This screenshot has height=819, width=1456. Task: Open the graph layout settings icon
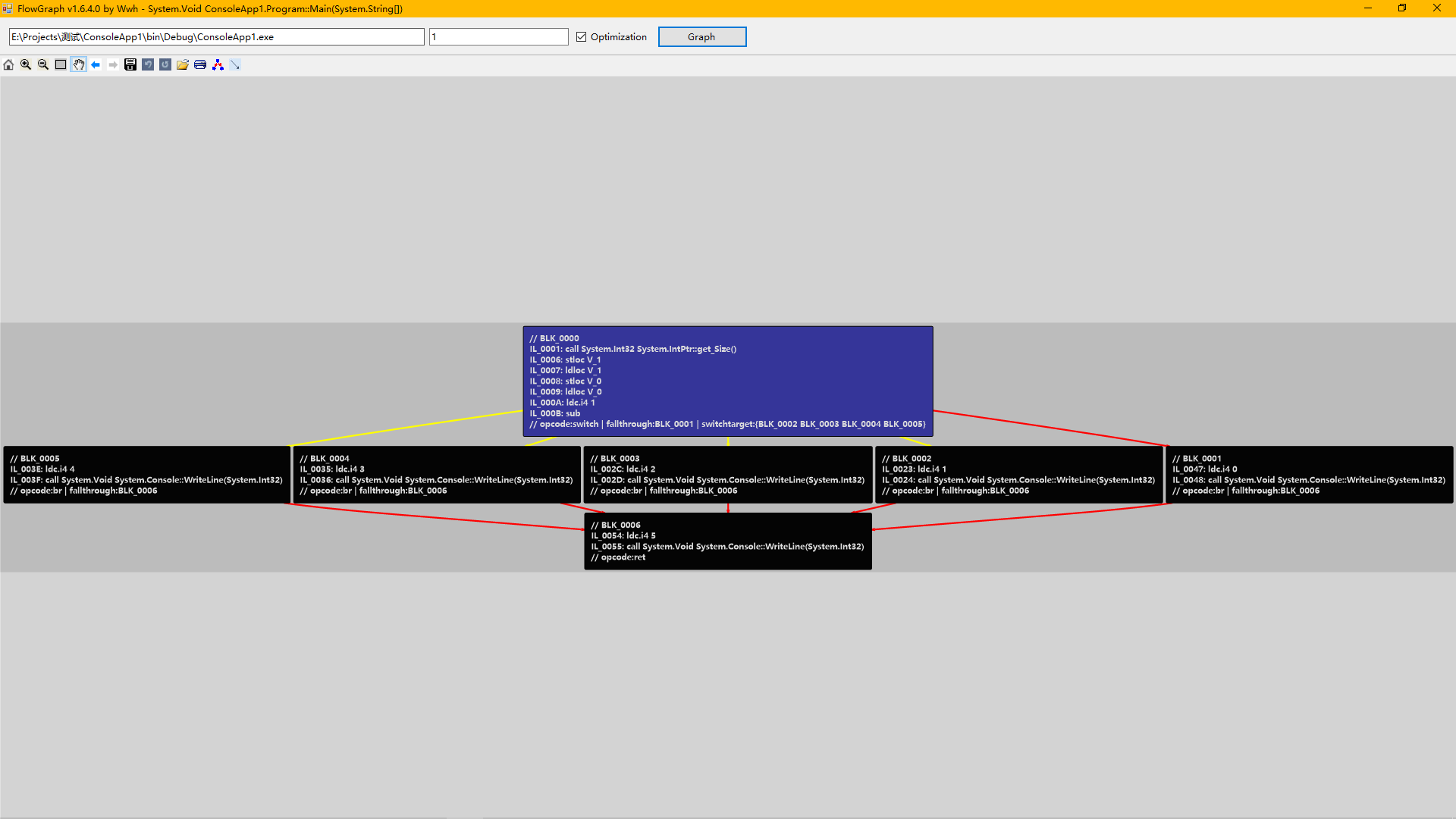point(218,65)
